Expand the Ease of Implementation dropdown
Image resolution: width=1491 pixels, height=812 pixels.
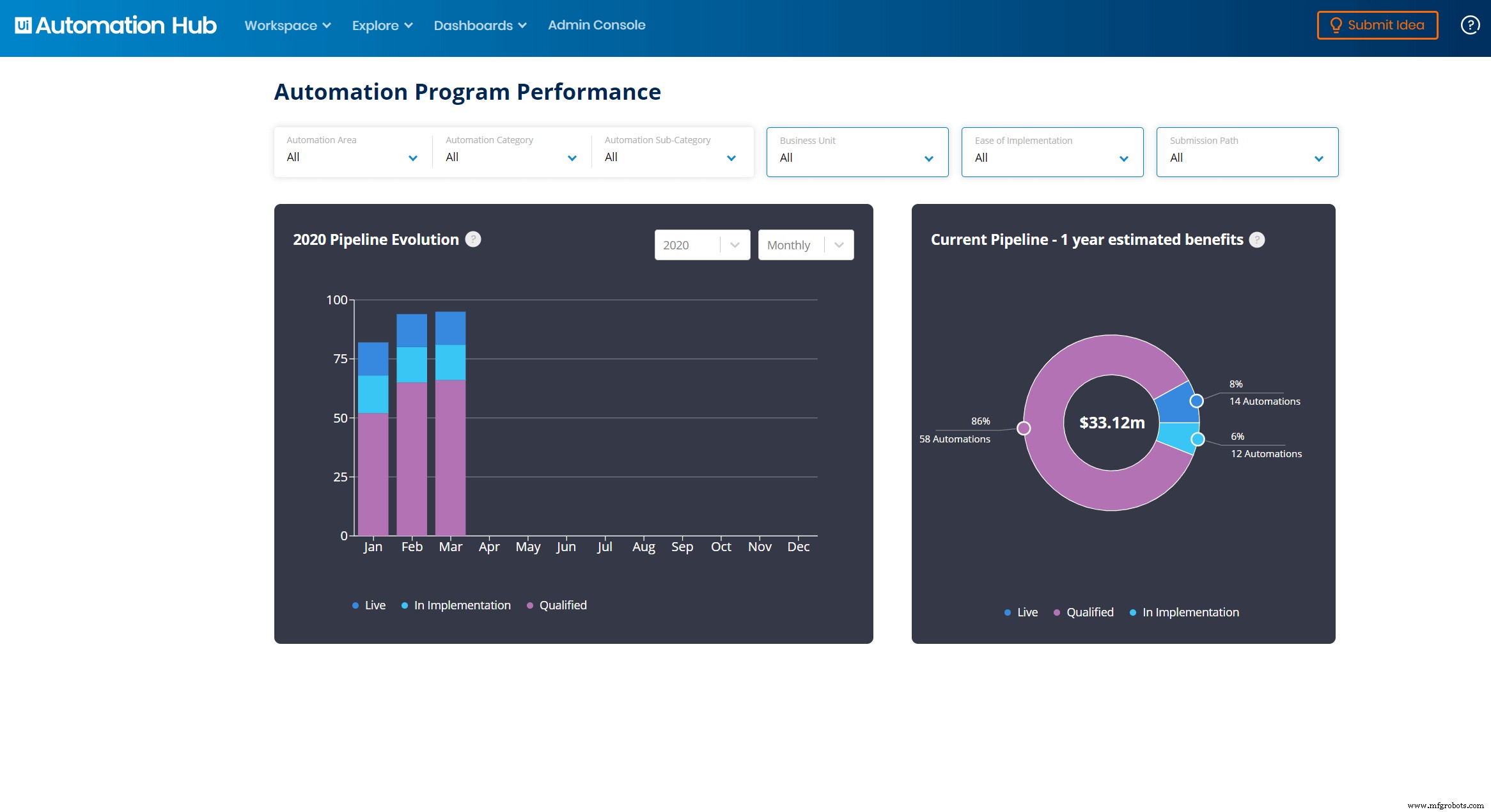point(1052,157)
